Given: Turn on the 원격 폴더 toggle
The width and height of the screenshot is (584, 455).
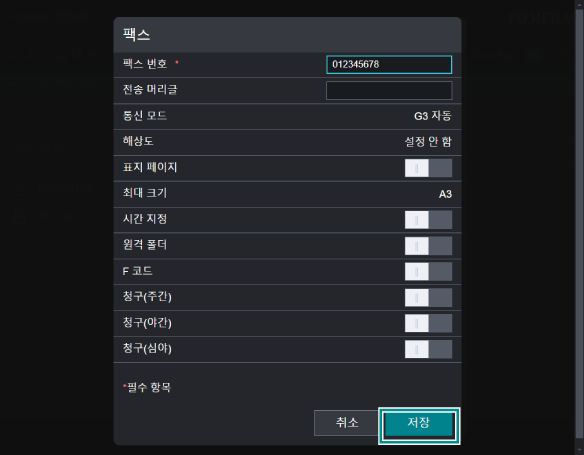Looking at the screenshot, I should [428, 246].
